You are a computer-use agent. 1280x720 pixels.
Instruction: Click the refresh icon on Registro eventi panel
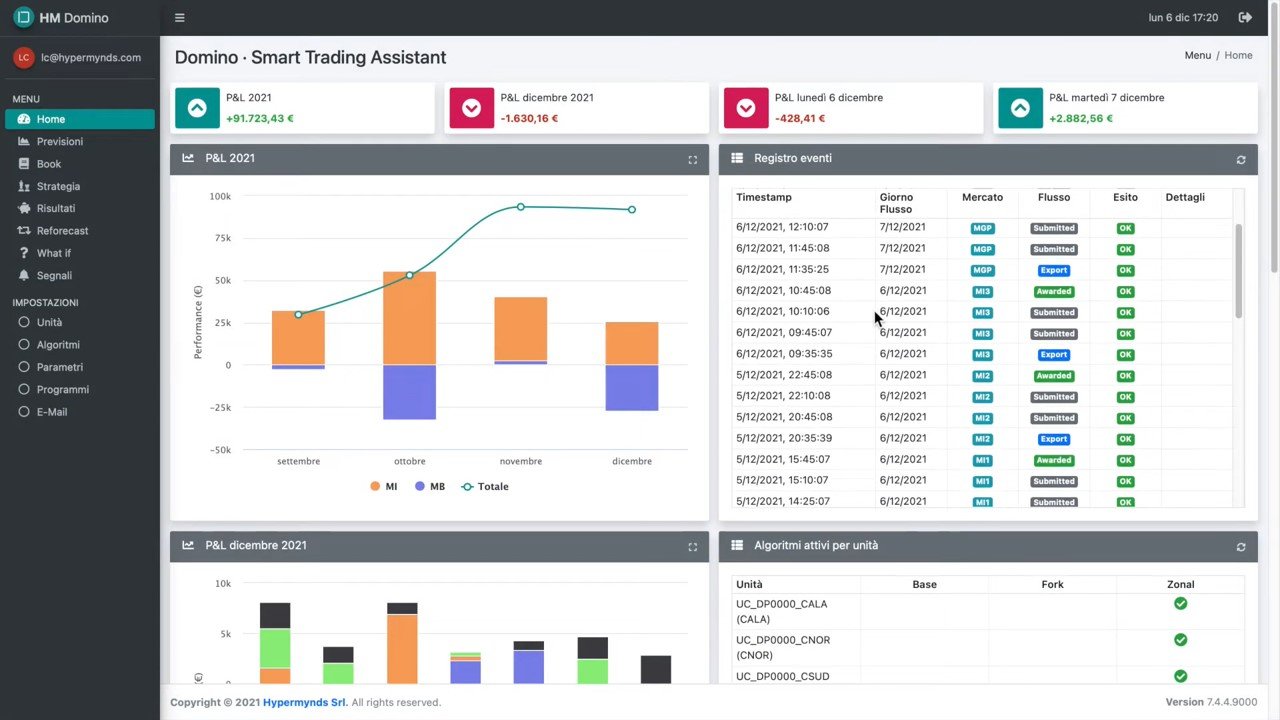tap(1240, 159)
